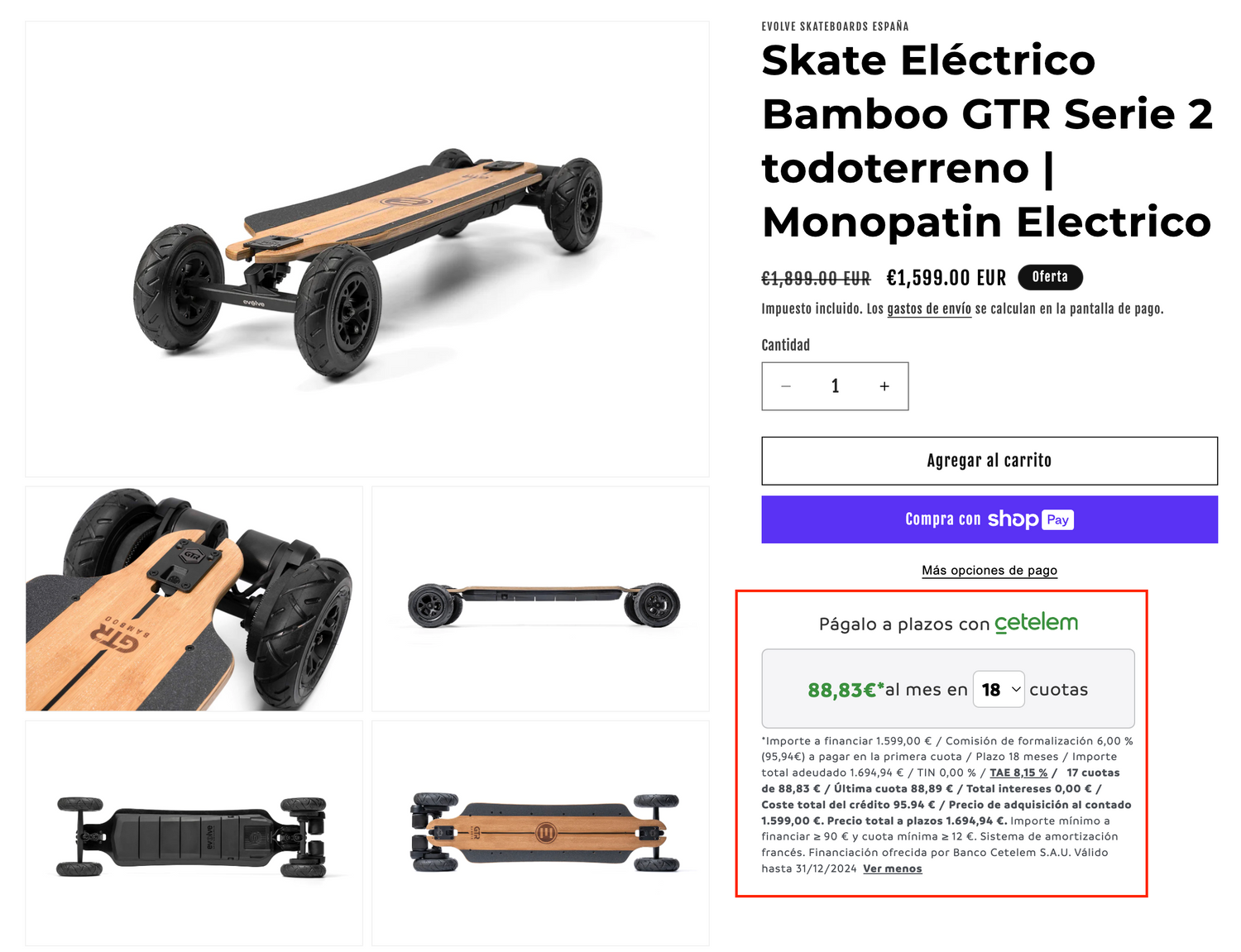Click the TAE 8,15 % link
Screen dimensions: 1241x952
tap(1018, 773)
